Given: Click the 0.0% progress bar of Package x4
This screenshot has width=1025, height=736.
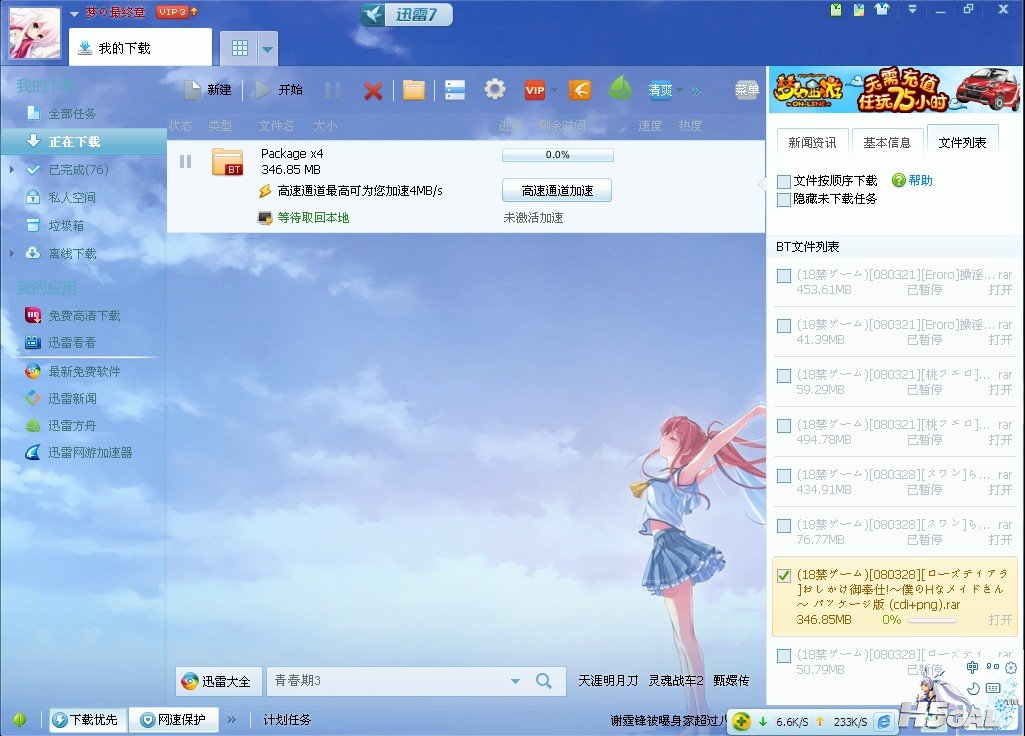Looking at the screenshot, I should (x=558, y=155).
